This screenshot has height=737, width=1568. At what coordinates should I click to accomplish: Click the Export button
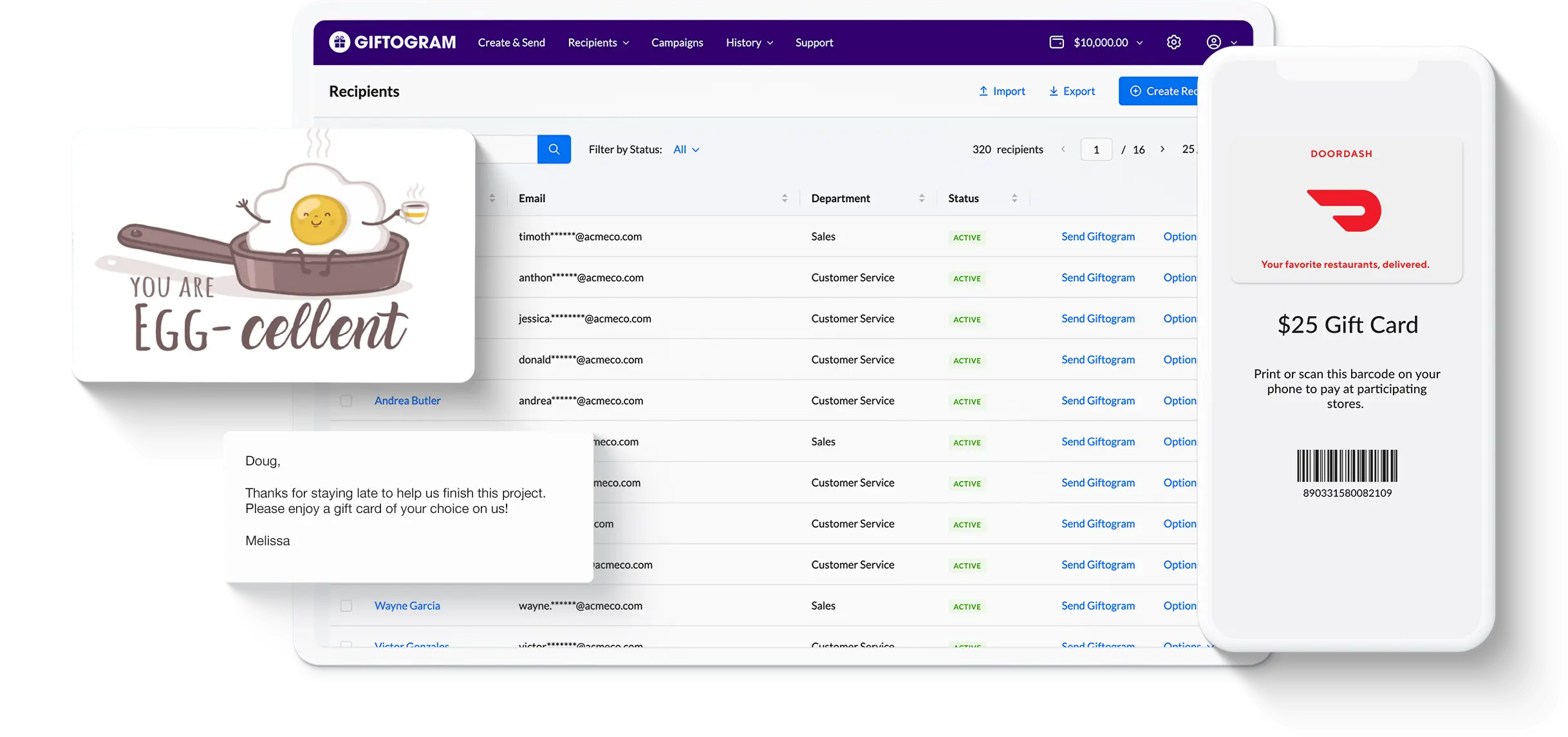point(1072,91)
